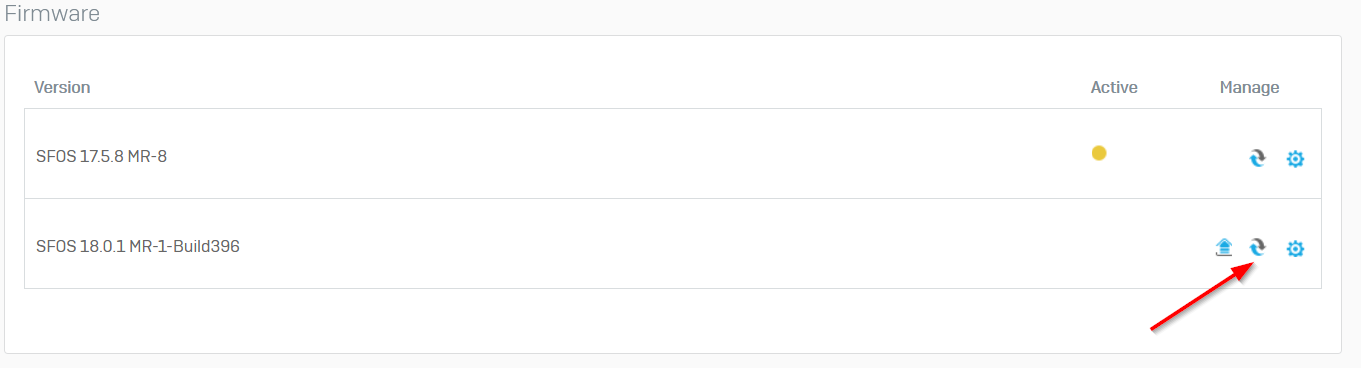The width and height of the screenshot is (1361, 368).
Task: Click the SFOS 17.5.8 MR-8 version label
Action: click(101, 156)
